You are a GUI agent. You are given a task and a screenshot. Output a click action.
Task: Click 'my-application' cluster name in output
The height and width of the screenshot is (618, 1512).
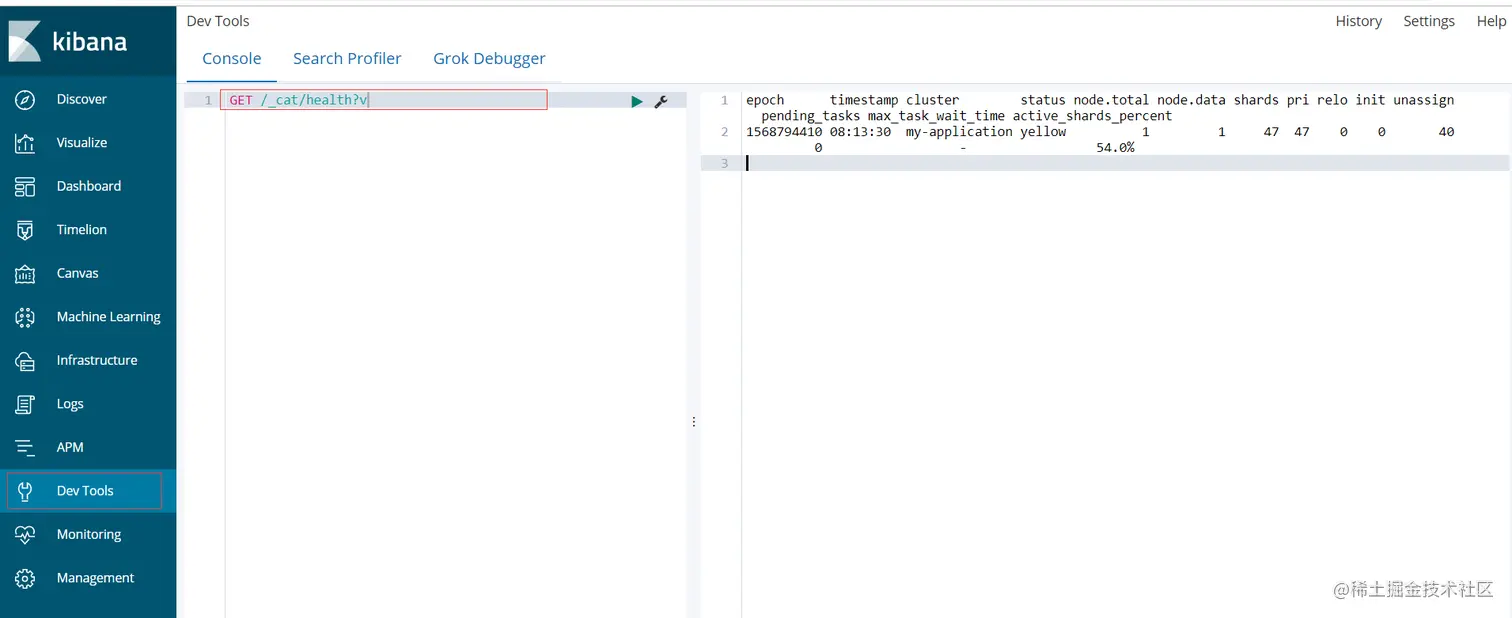tap(959, 132)
